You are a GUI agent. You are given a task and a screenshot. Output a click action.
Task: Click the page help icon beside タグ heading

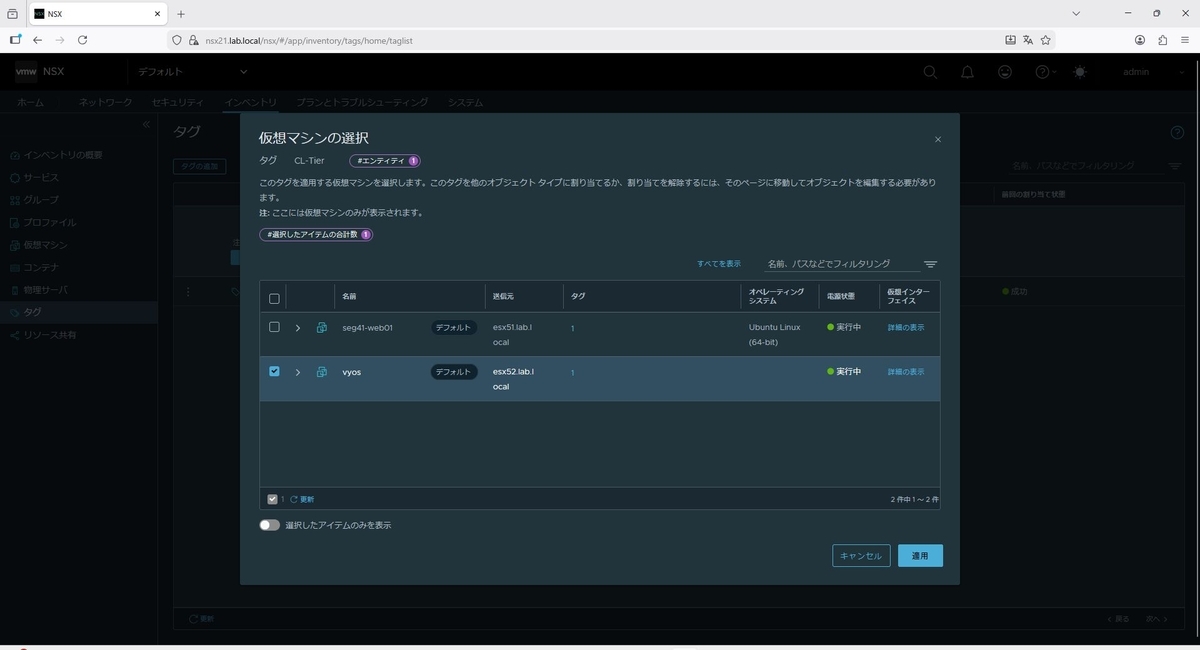1177,133
